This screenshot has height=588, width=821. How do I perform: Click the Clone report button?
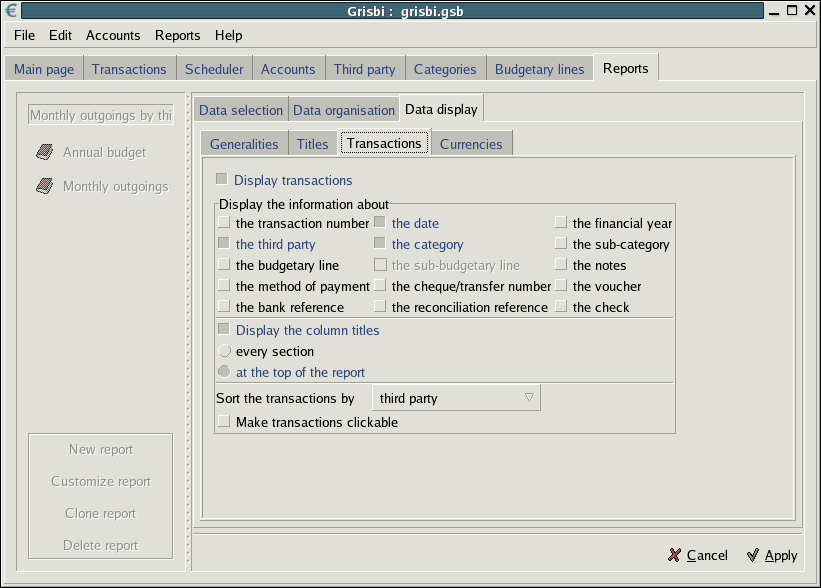pyautogui.click(x=101, y=513)
